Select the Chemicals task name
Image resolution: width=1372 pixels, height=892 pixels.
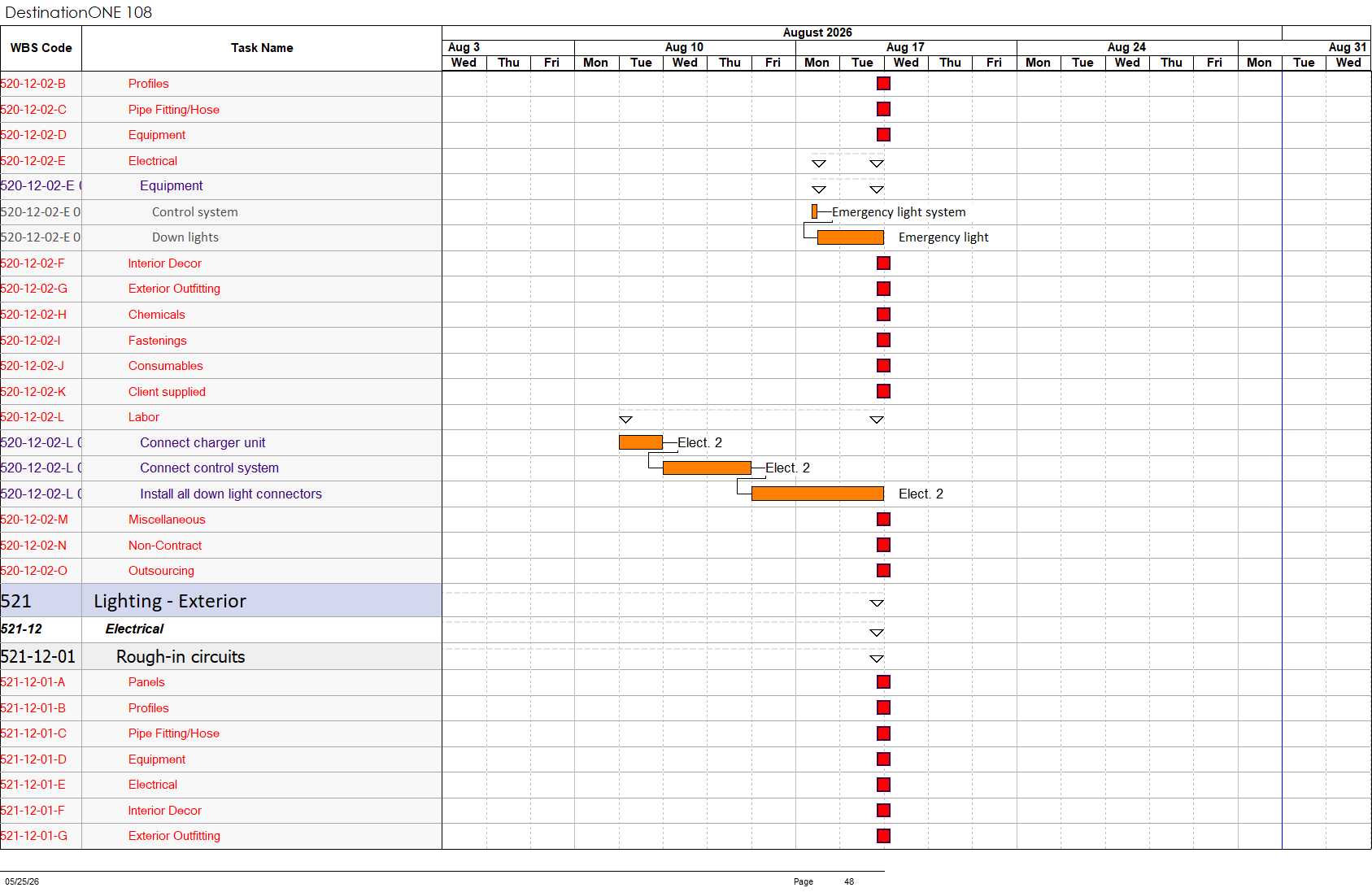pyautogui.click(x=156, y=315)
